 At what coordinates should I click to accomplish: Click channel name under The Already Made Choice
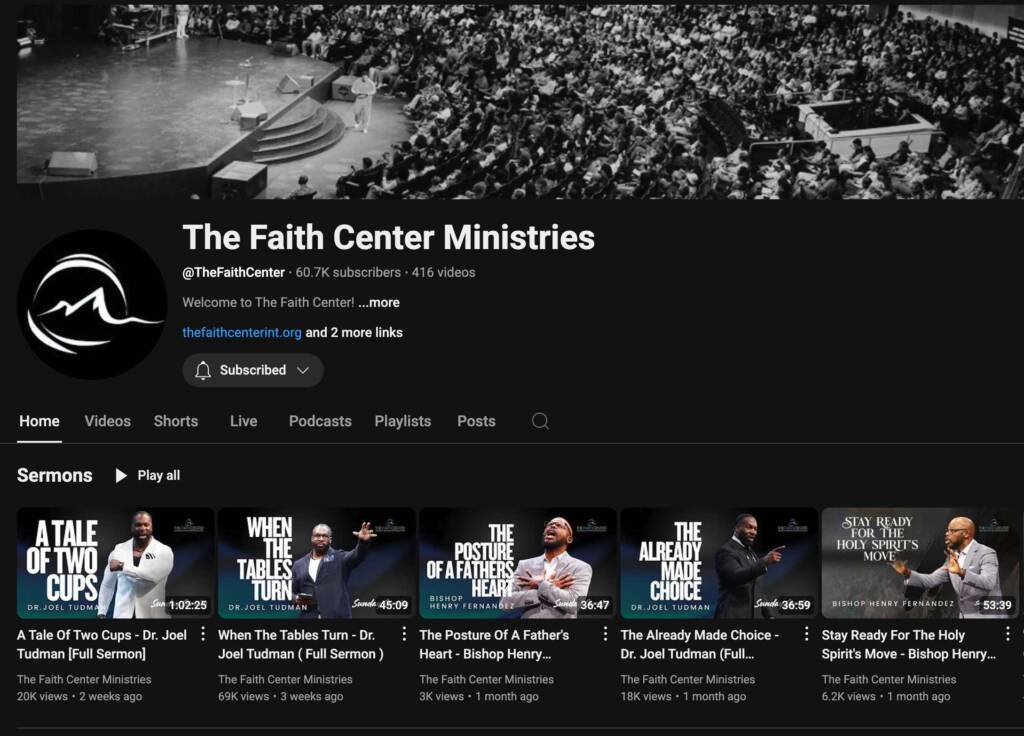688,679
